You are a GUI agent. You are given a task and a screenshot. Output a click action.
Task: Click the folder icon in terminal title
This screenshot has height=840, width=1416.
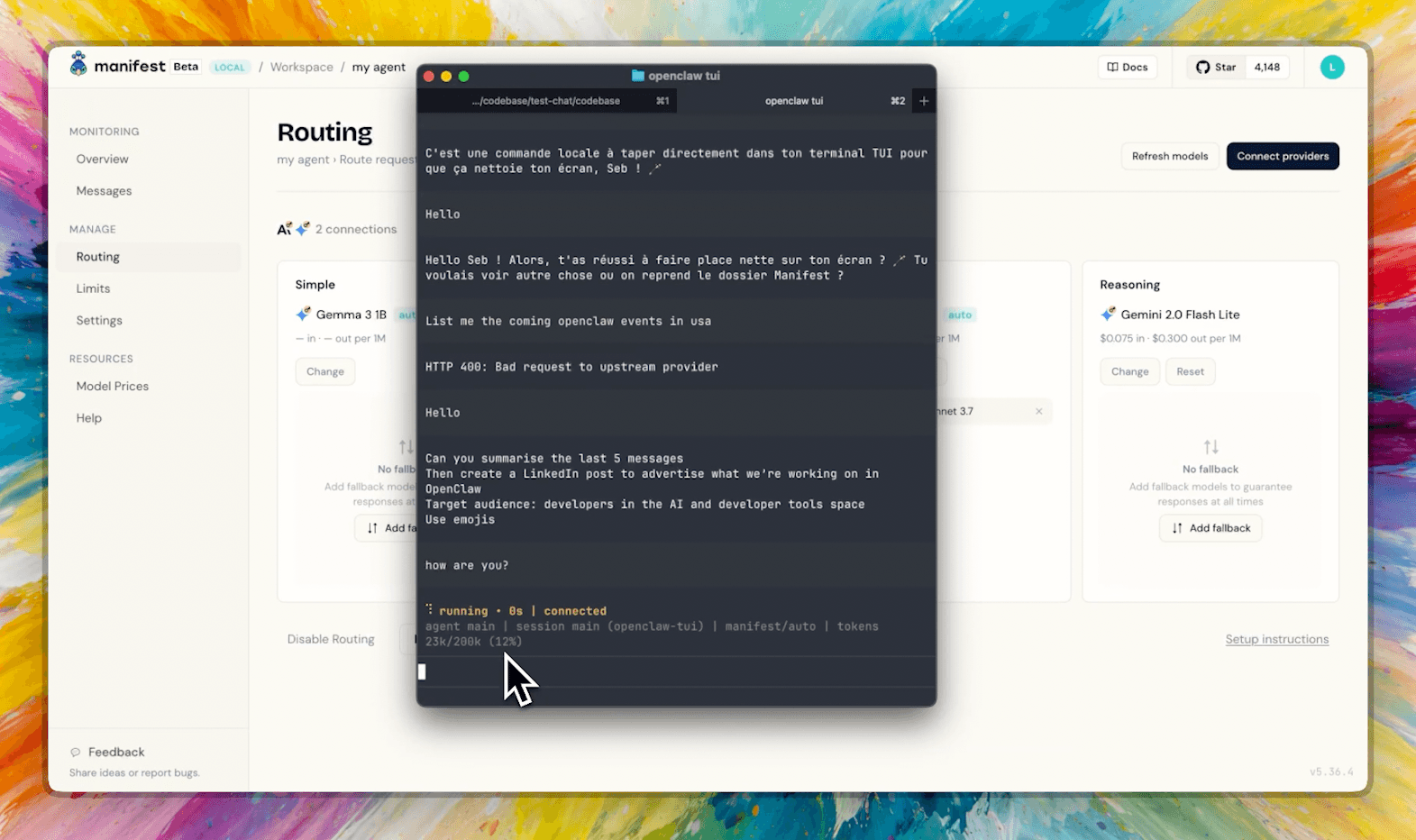pos(638,76)
